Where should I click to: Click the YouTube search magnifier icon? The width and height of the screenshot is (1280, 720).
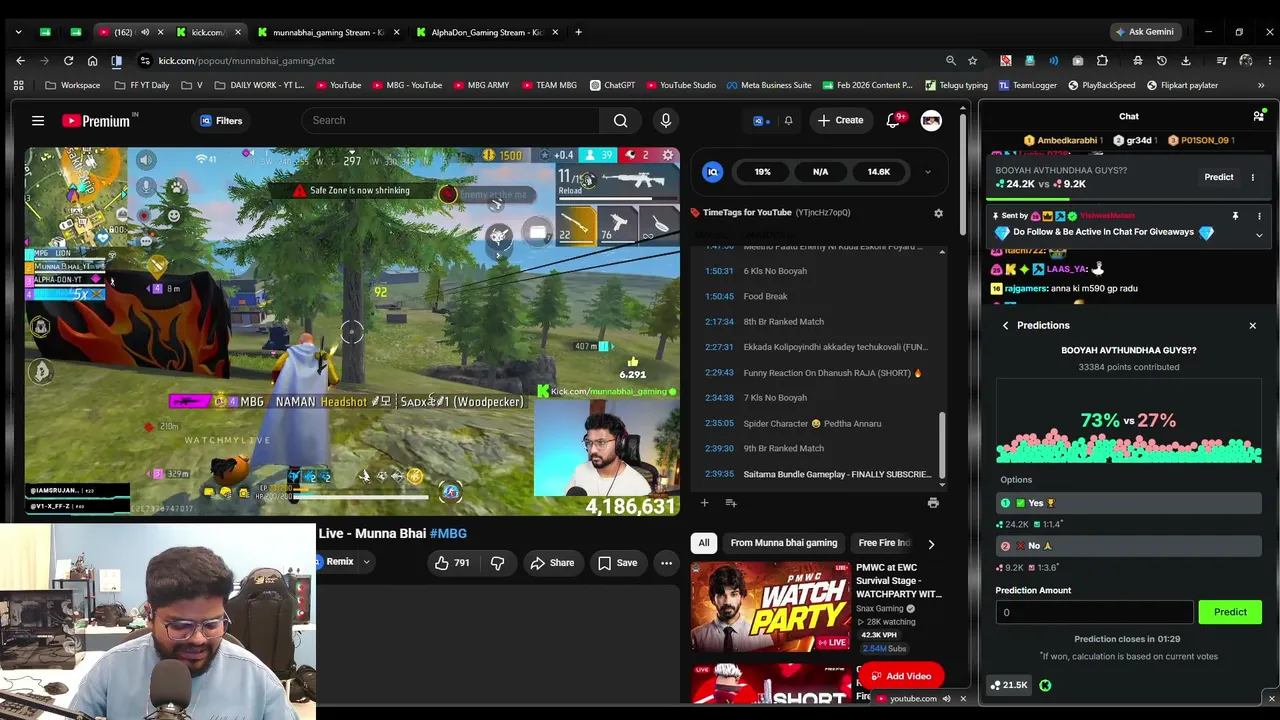(x=621, y=121)
